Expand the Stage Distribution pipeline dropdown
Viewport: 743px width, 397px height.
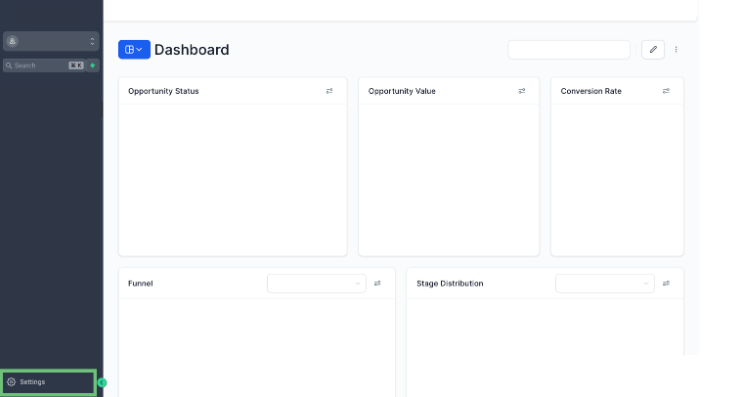[x=605, y=283]
